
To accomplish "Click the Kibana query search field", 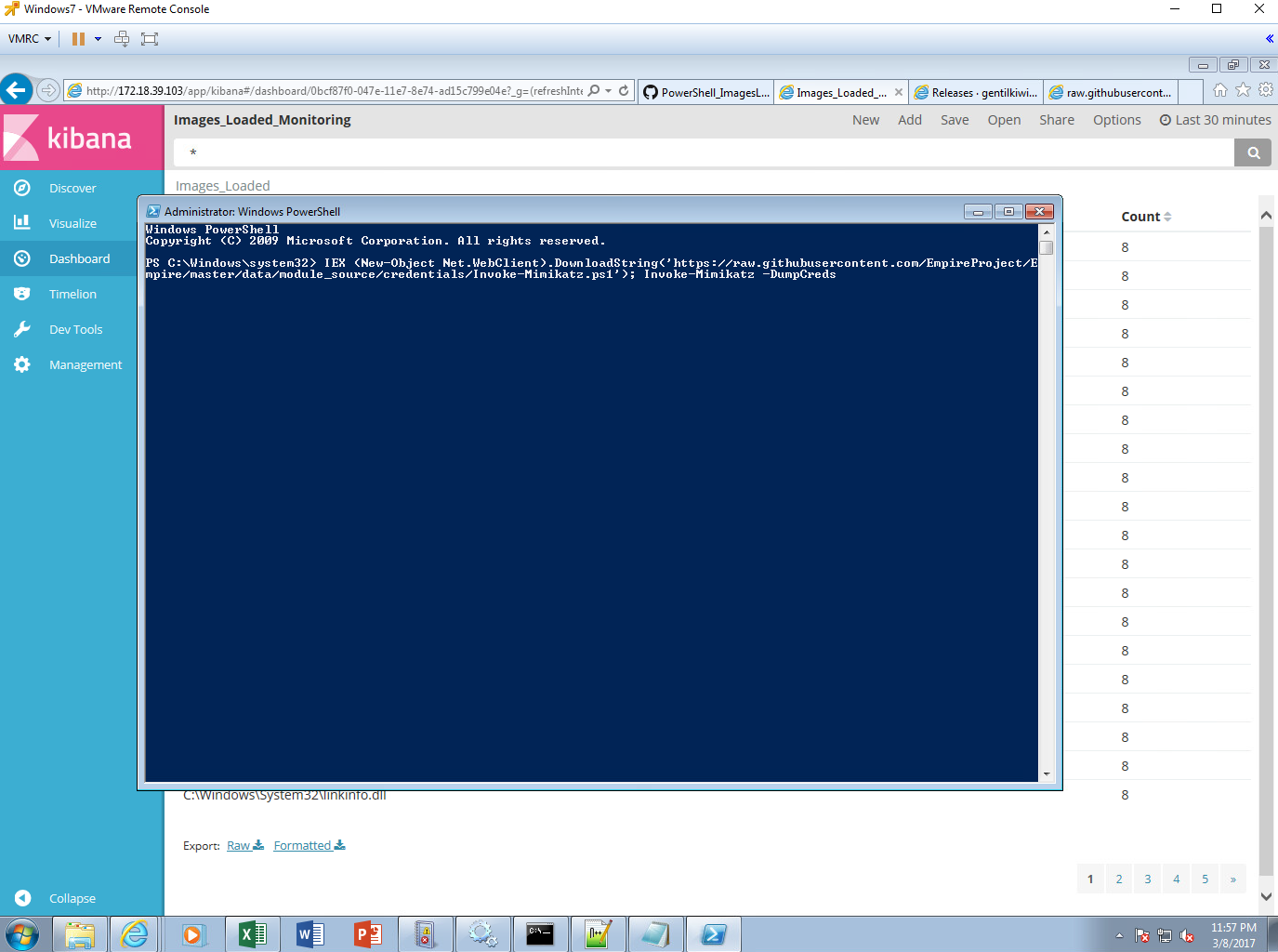I will (704, 152).
